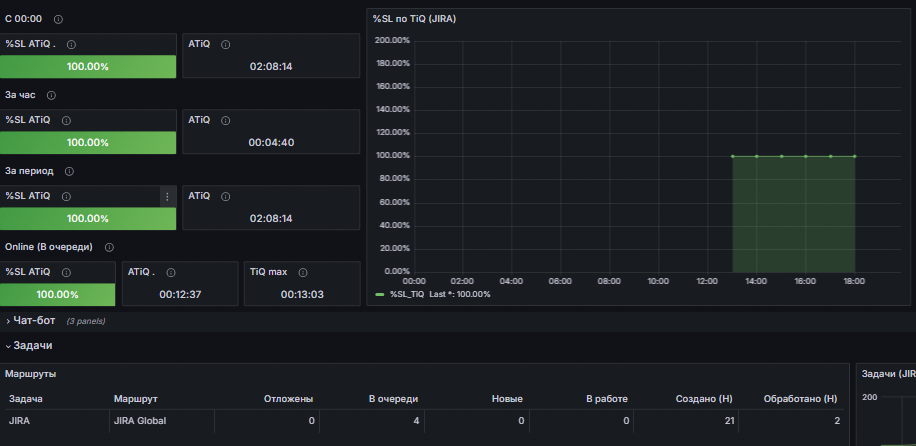Open three-dot menu on За период %SL ATiQ panel
The image size is (916, 446).
pyautogui.click(x=167, y=196)
